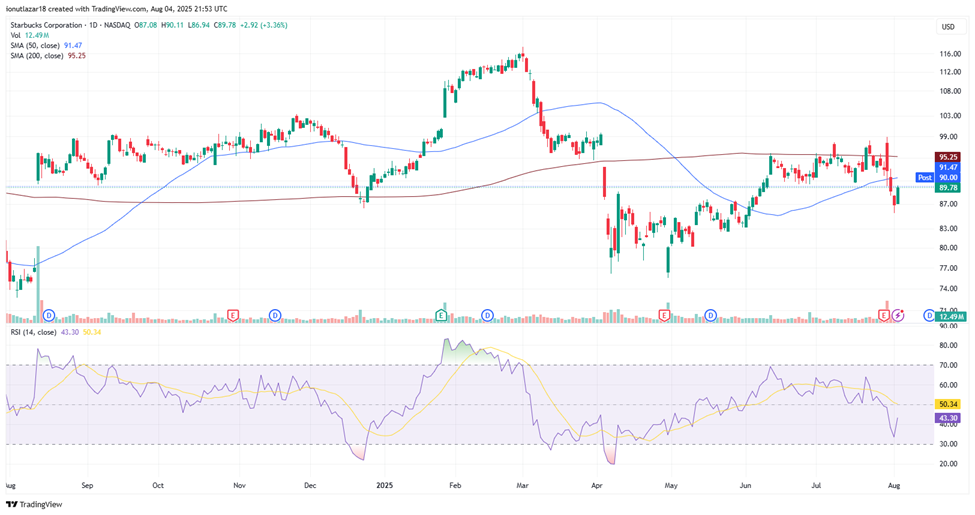The width and height of the screenshot is (975, 515).
Task: Select the rightmost dividend D marker
Action: (x=931, y=315)
